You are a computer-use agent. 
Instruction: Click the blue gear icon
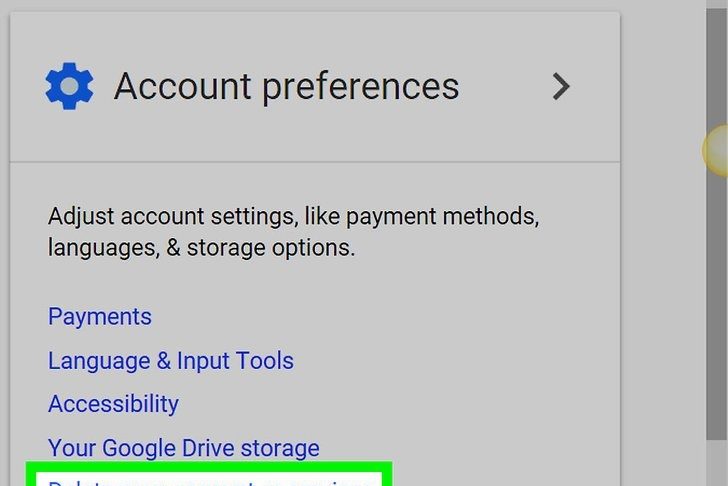coord(70,86)
